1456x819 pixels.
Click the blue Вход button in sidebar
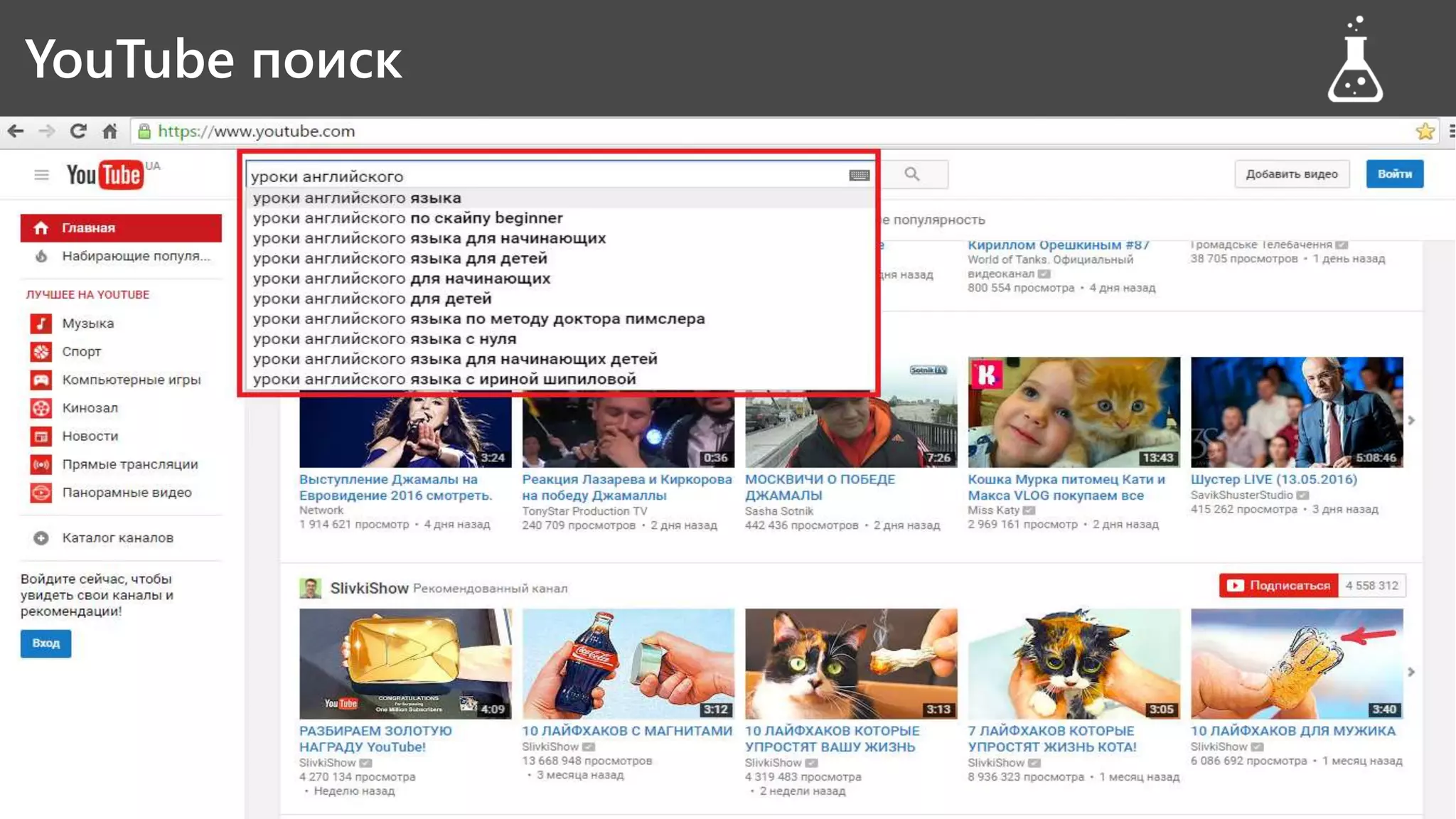pyautogui.click(x=45, y=643)
